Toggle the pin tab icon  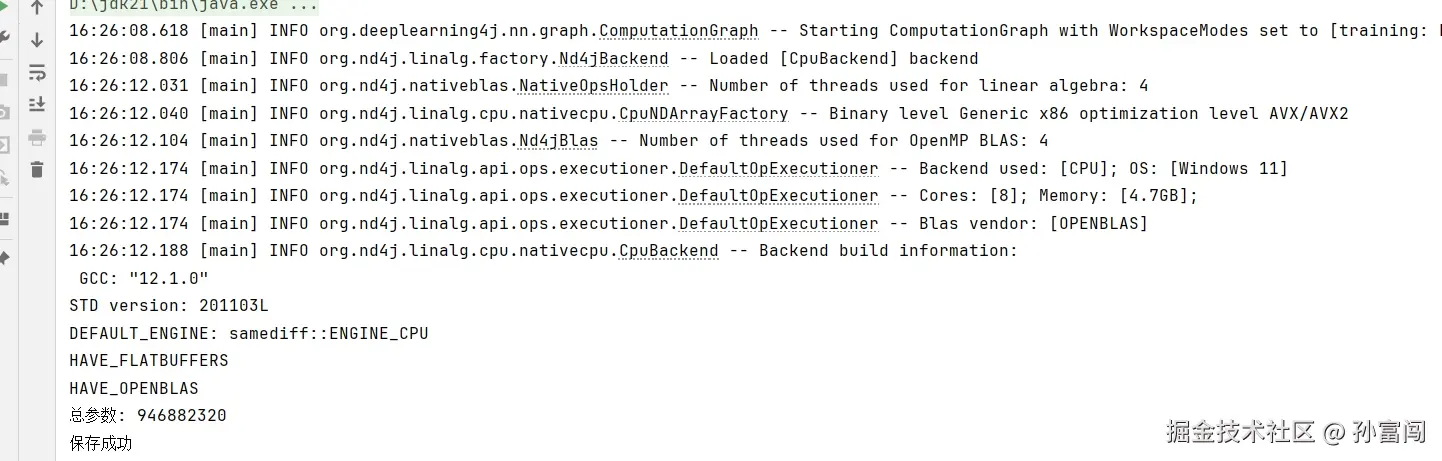point(3,258)
